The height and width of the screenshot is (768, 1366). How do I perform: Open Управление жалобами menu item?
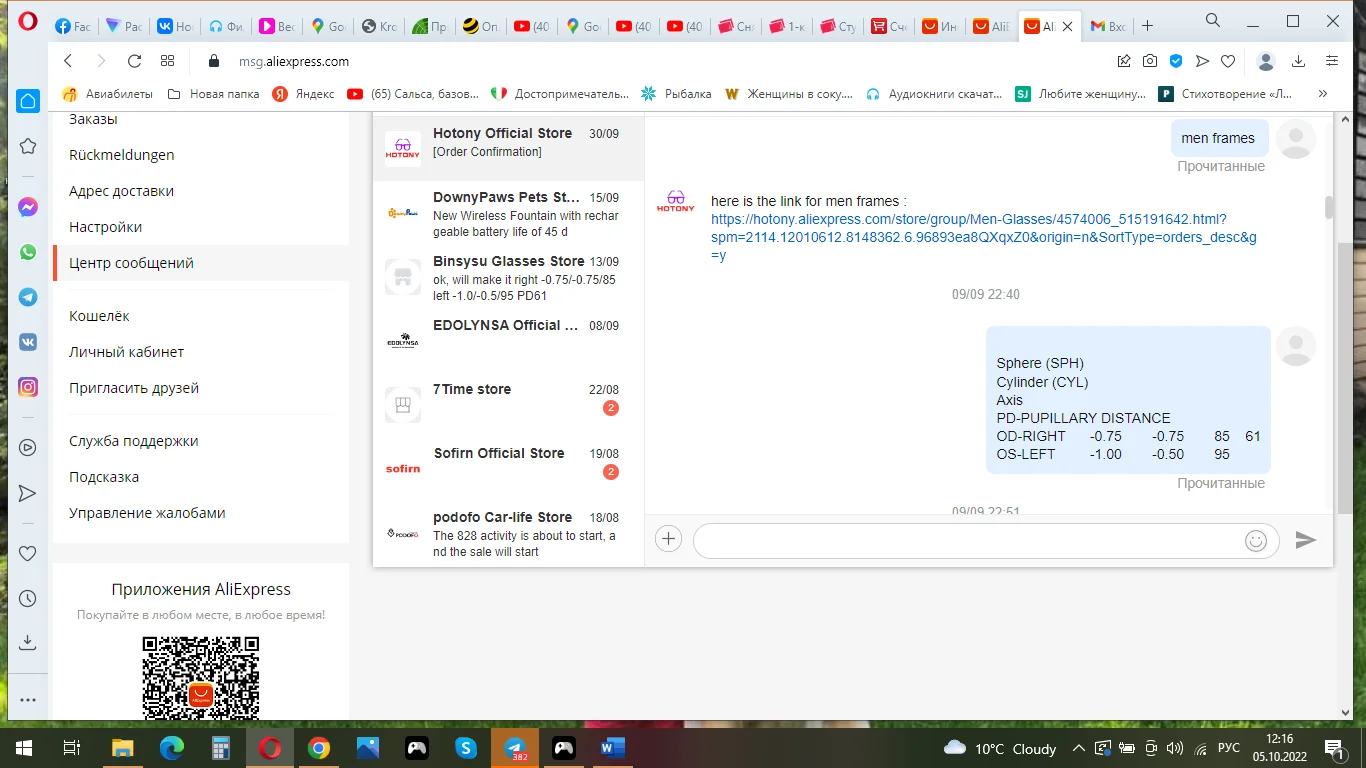[x=147, y=513]
